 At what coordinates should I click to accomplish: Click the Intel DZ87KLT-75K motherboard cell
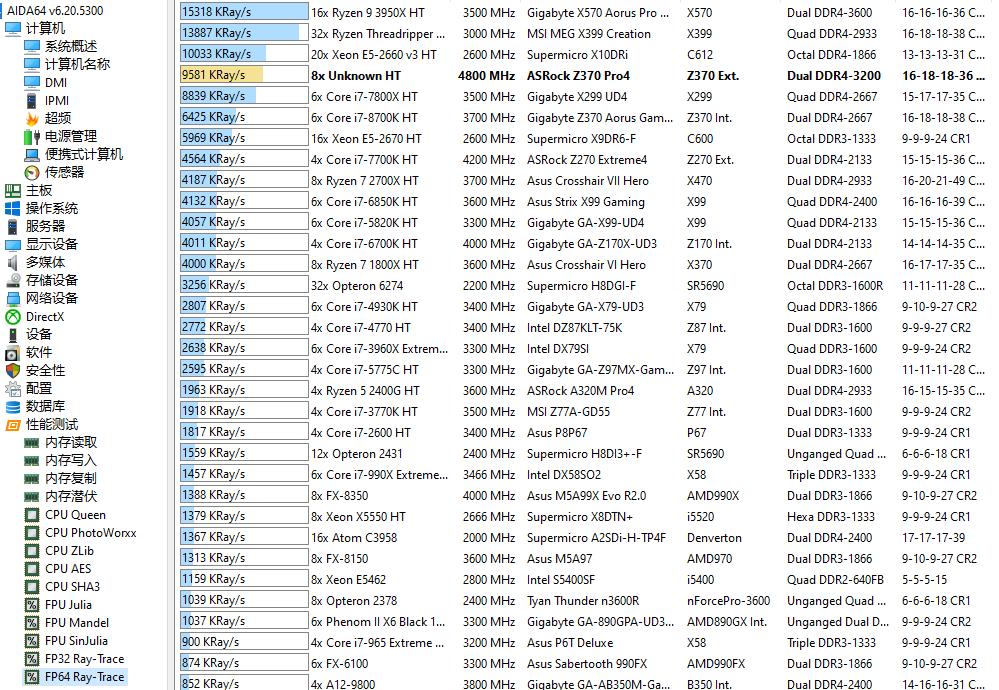[x=574, y=327]
